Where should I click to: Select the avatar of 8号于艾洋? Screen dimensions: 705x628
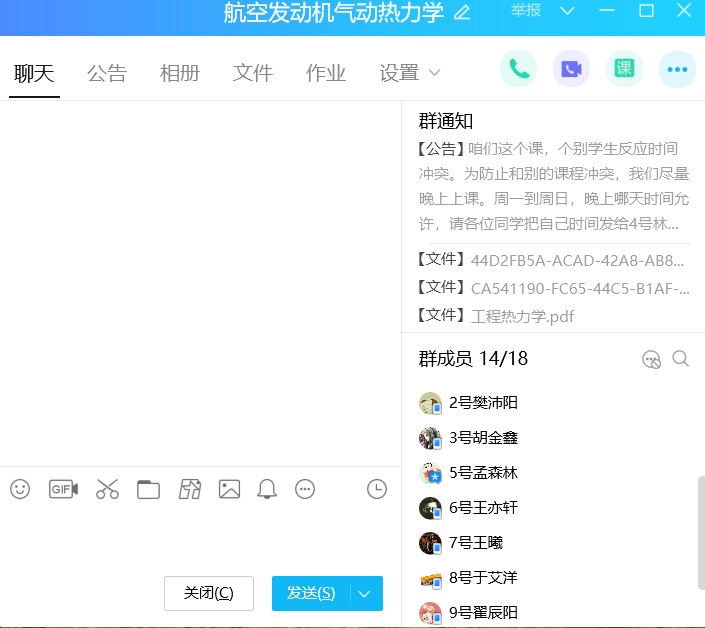tap(430, 578)
